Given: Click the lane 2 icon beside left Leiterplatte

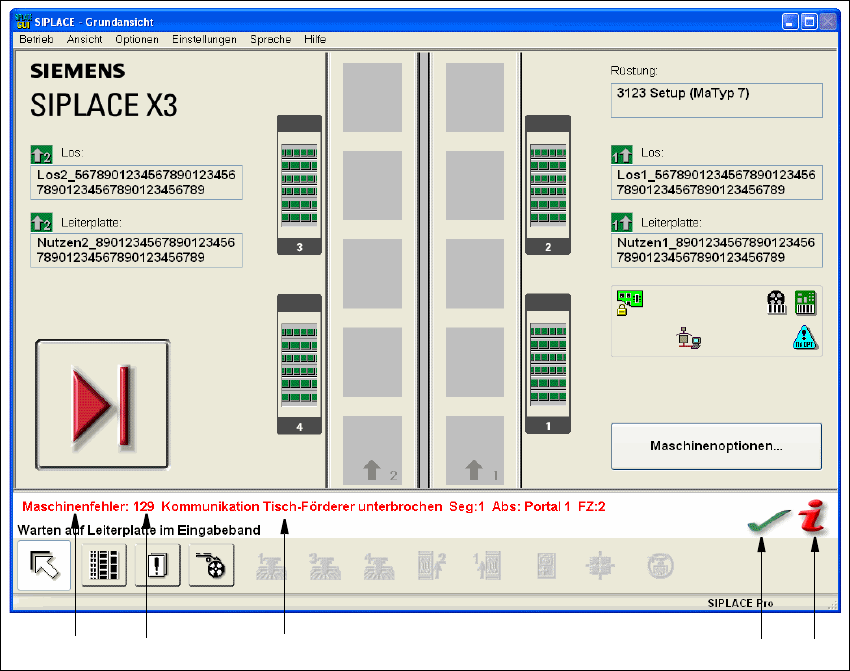Looking at the screenshot, I should tap(42, 222).
